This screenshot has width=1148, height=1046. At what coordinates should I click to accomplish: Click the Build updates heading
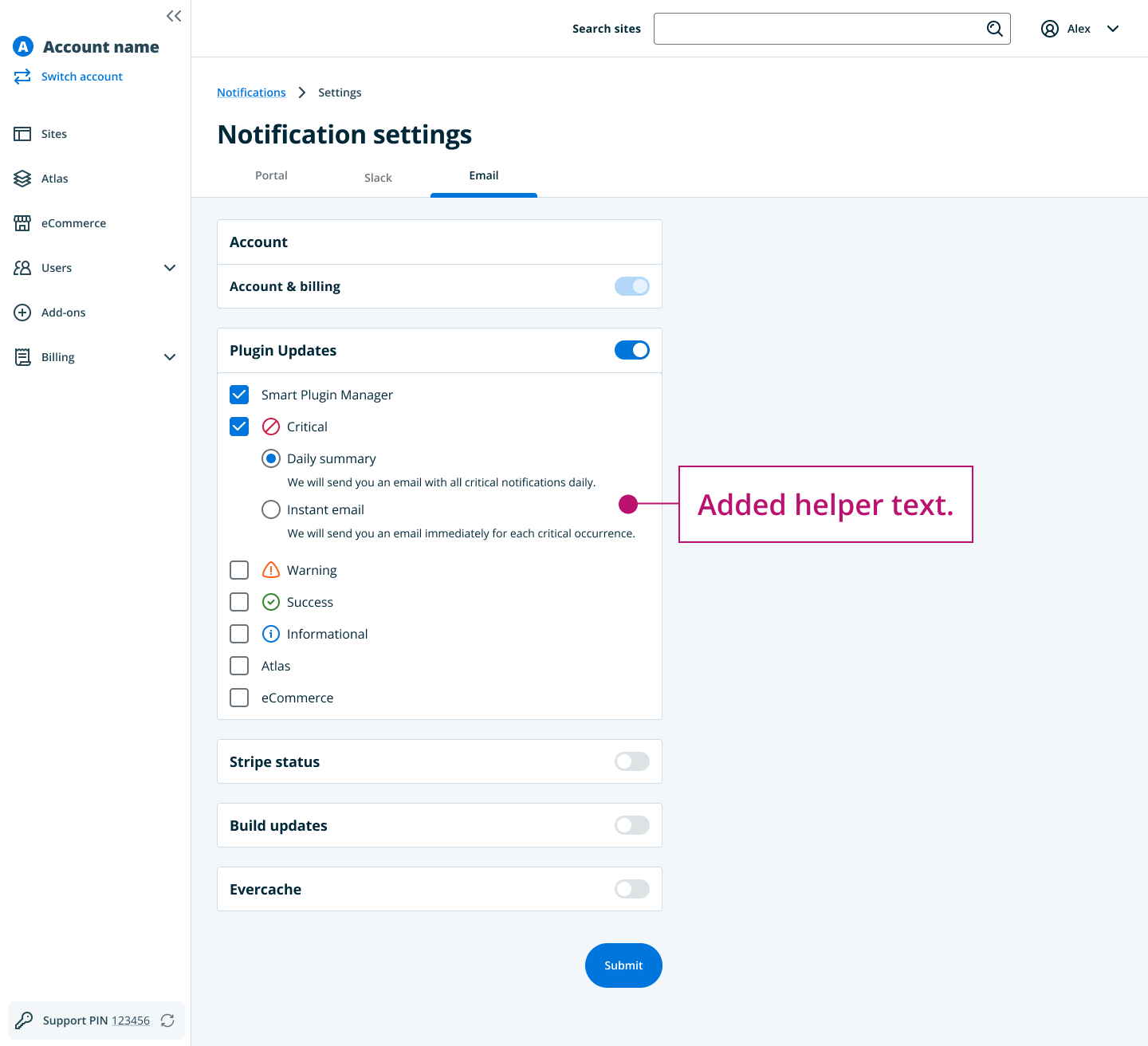(278, 826)
